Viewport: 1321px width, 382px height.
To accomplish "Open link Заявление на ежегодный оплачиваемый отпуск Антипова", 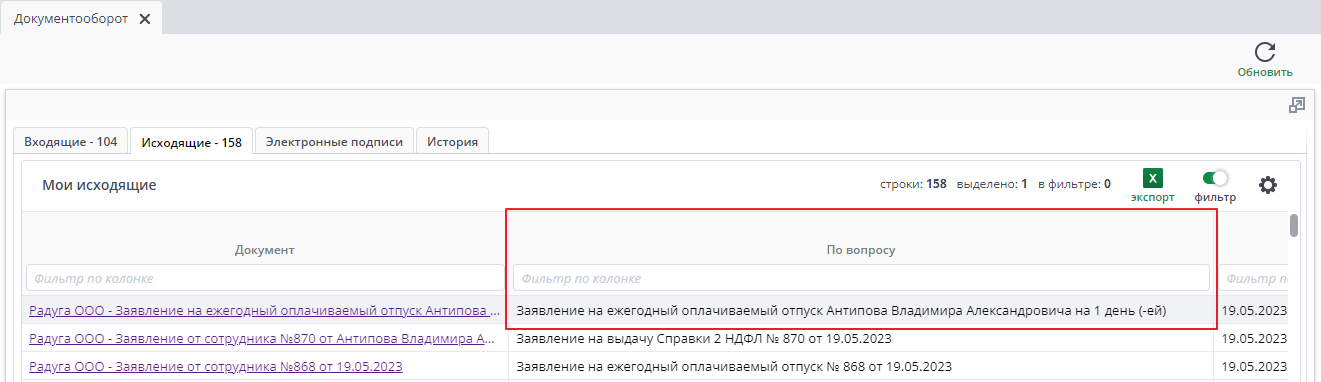I will click(265, 311).
